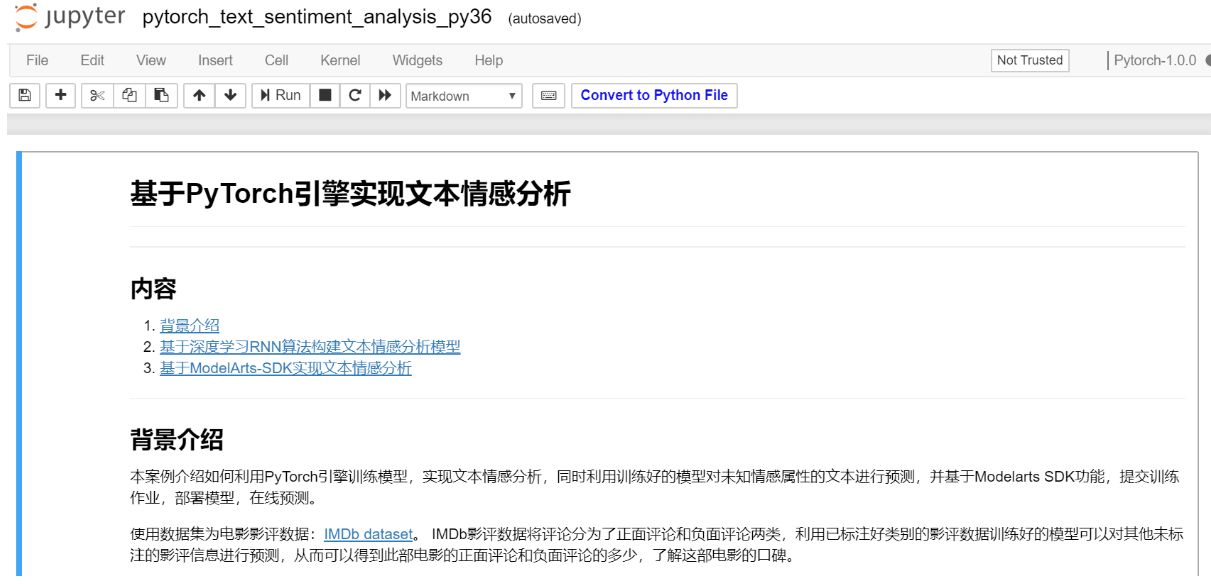The width and height of the screenshot is (1211, 584).
Task: Open the Widgets menu
Action: tap(417, 60)
